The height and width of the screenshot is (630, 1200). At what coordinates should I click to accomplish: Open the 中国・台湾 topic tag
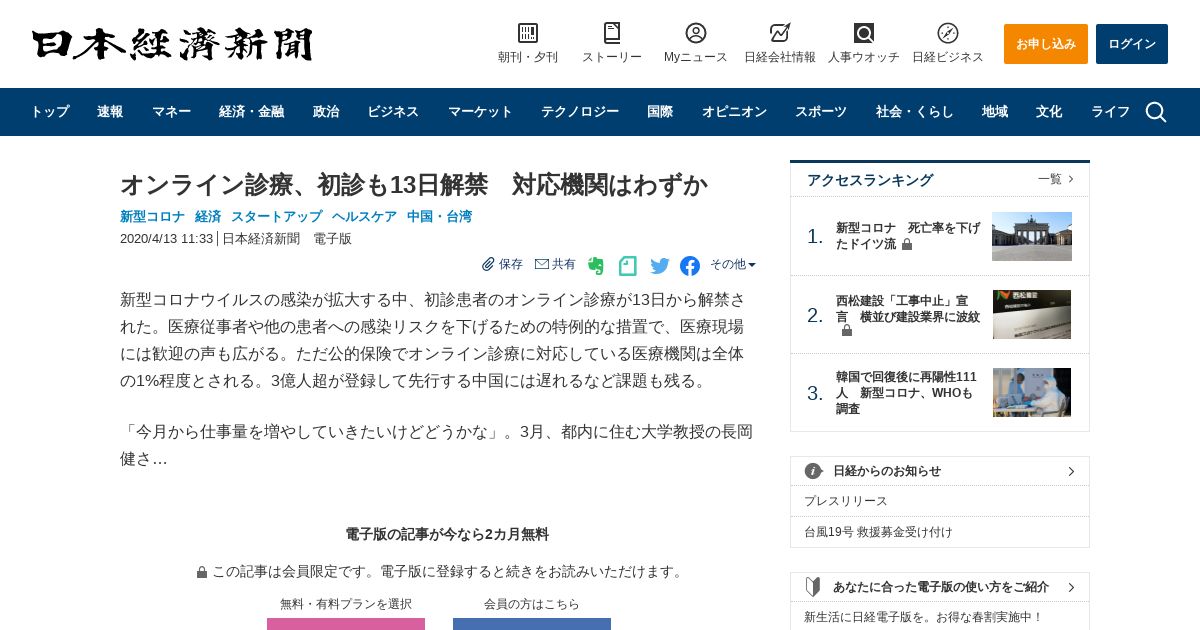439,216
